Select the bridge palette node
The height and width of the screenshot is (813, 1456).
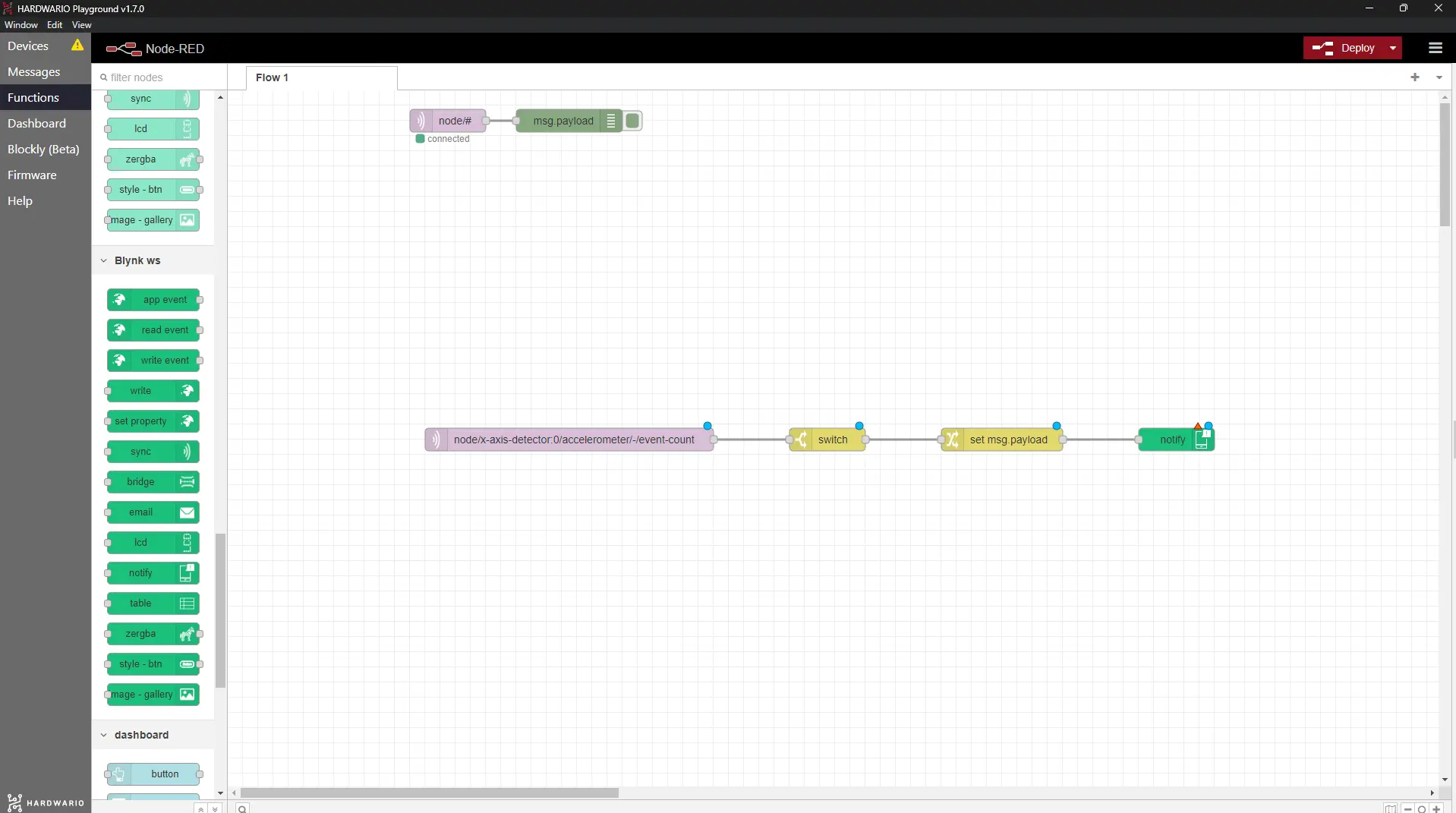(153, 482)
